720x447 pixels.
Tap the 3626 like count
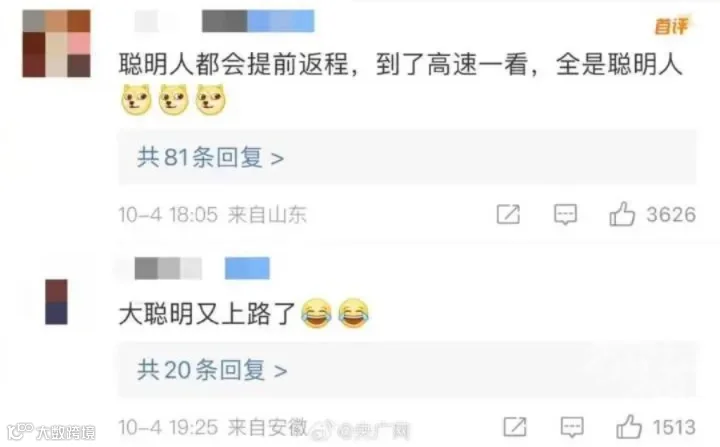pyautogui.click(x=671, y=215)
